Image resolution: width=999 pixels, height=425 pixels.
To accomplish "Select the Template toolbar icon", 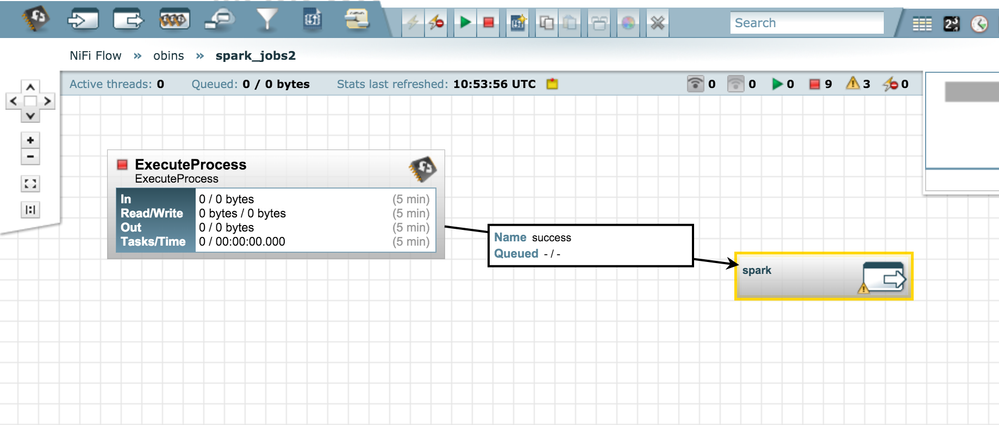I will (312, 19).
